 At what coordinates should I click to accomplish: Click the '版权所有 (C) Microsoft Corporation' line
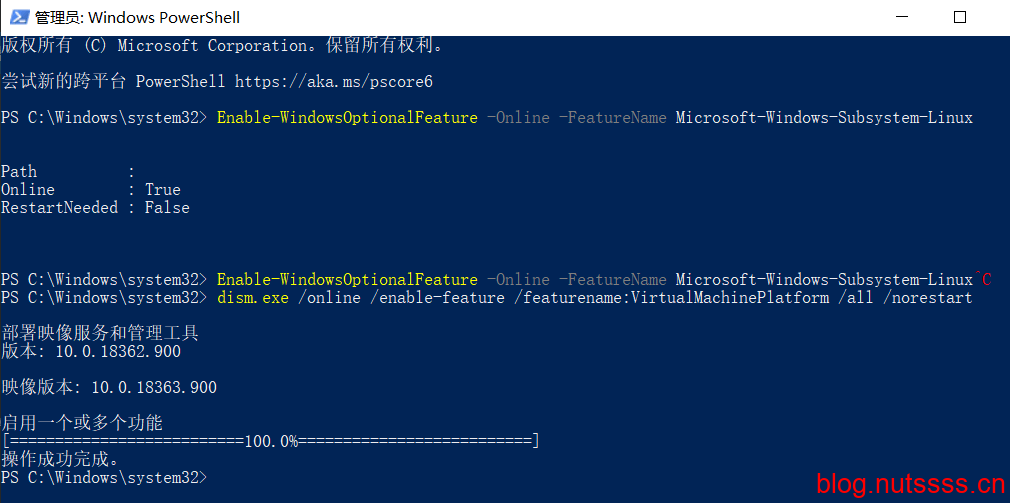coord(222,46)
